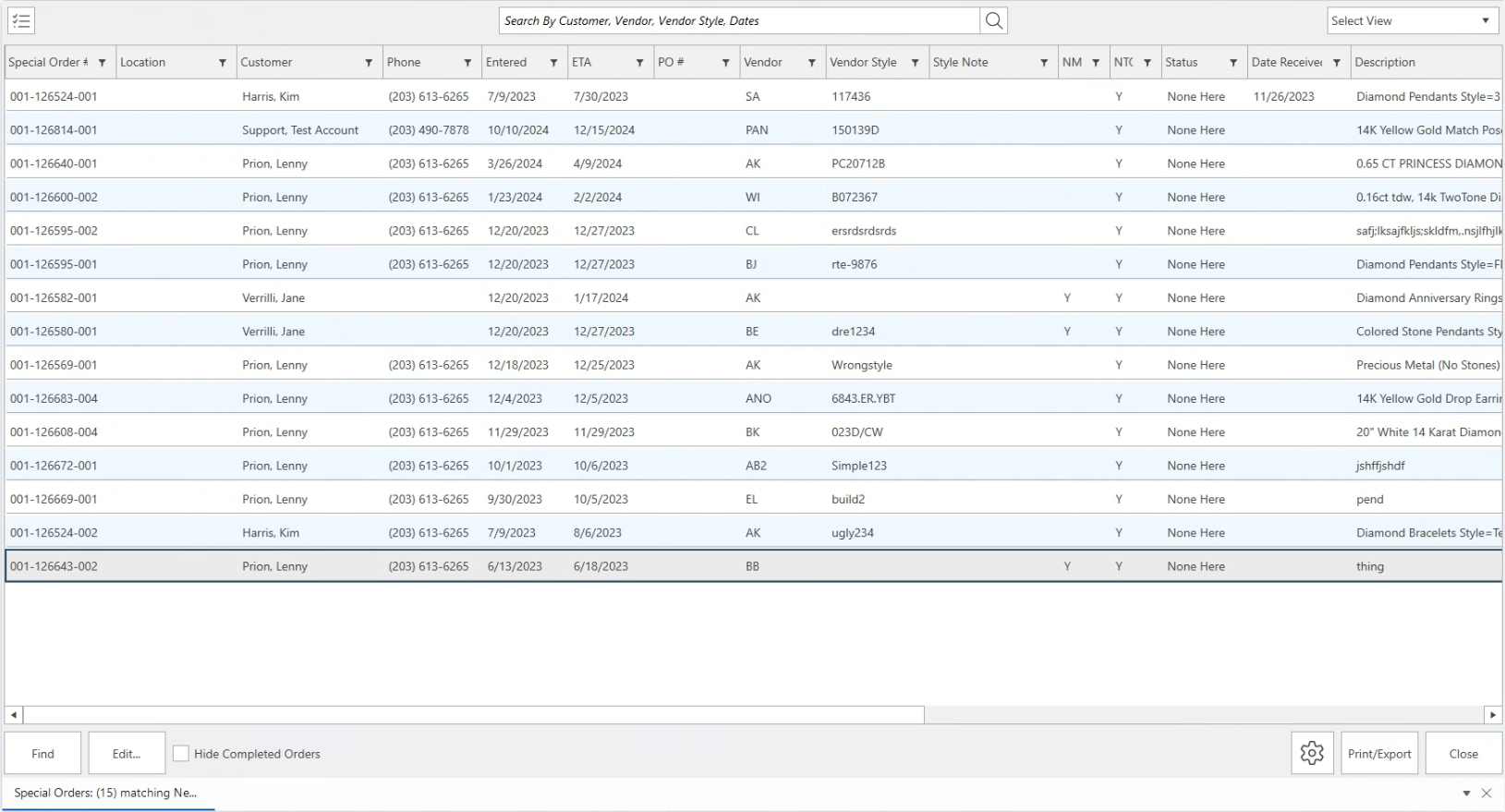This screenshot has width=1505, height=812.
Task: Select order 001-126608-004 row
Action: (753, 432)
